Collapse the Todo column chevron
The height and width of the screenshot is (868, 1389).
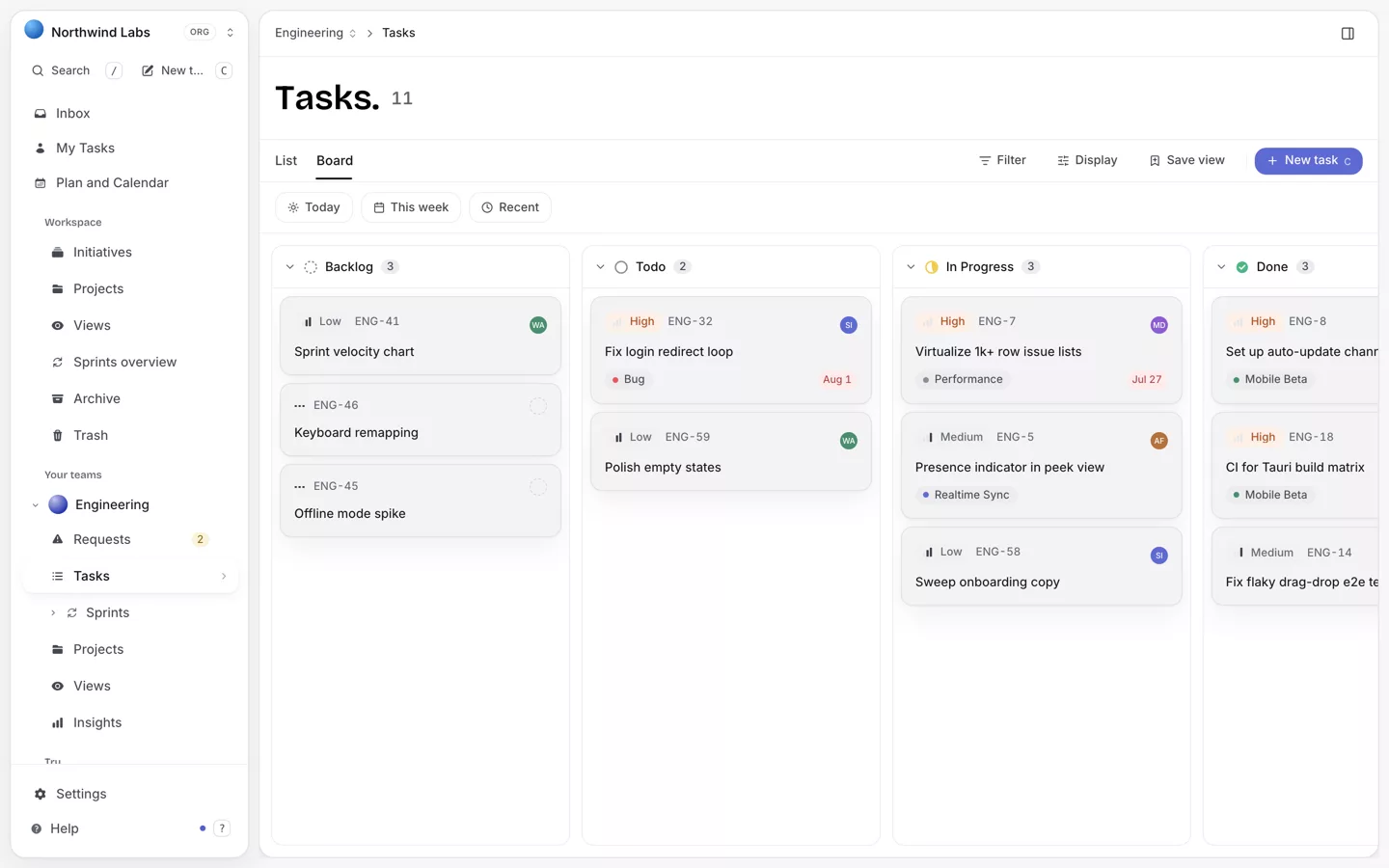tap(600, 268)
